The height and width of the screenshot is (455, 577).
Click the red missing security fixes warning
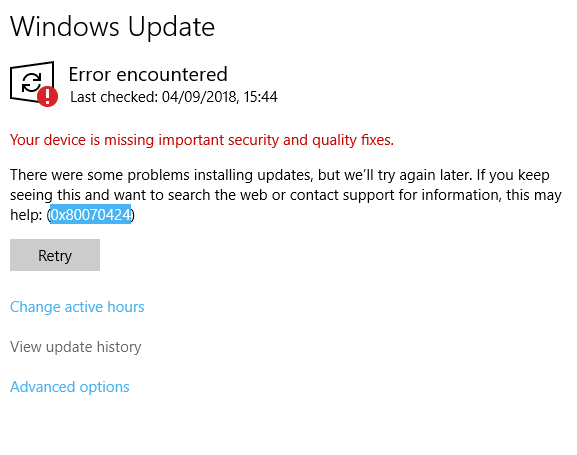(202, 140)
